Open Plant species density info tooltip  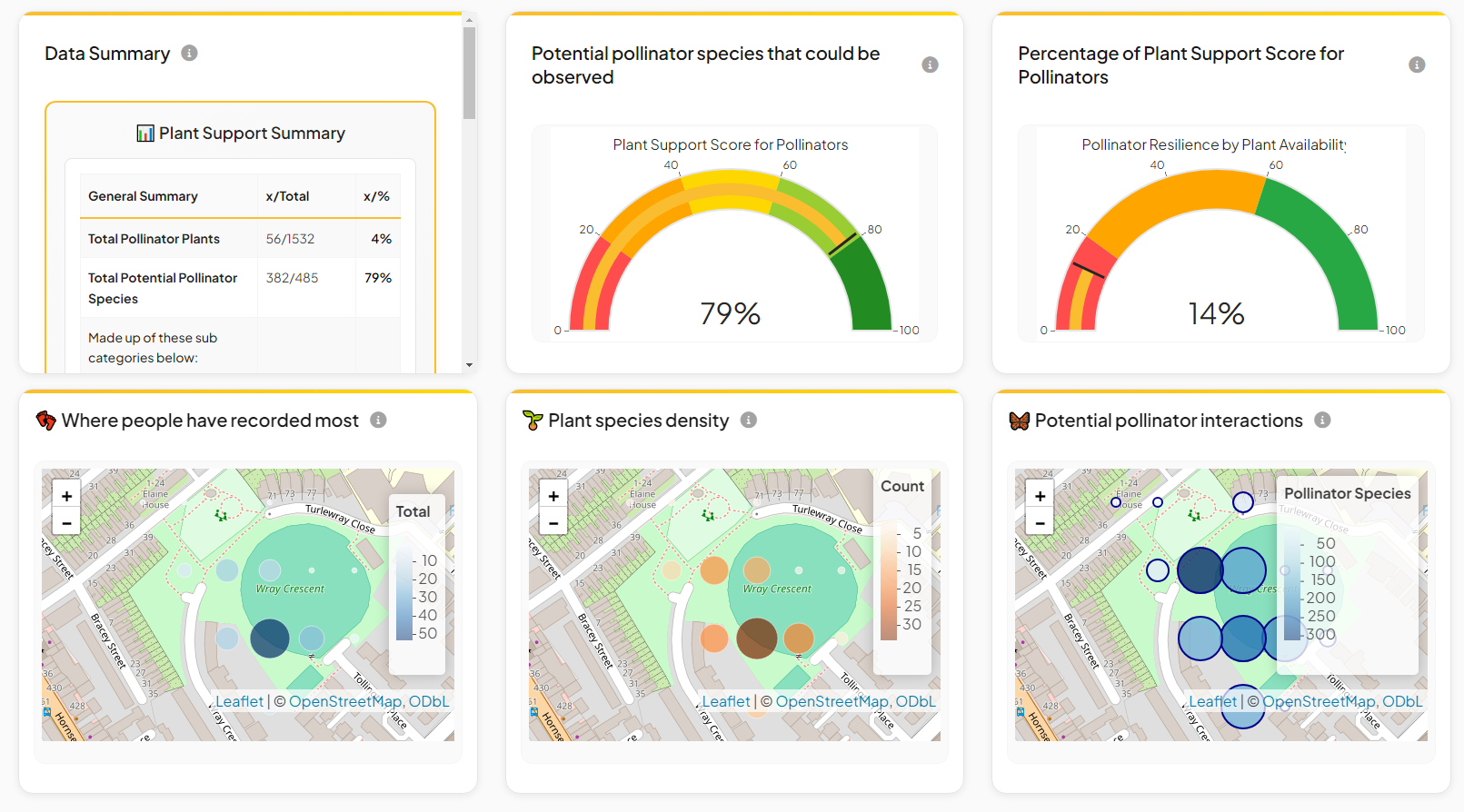pos(749,421)
